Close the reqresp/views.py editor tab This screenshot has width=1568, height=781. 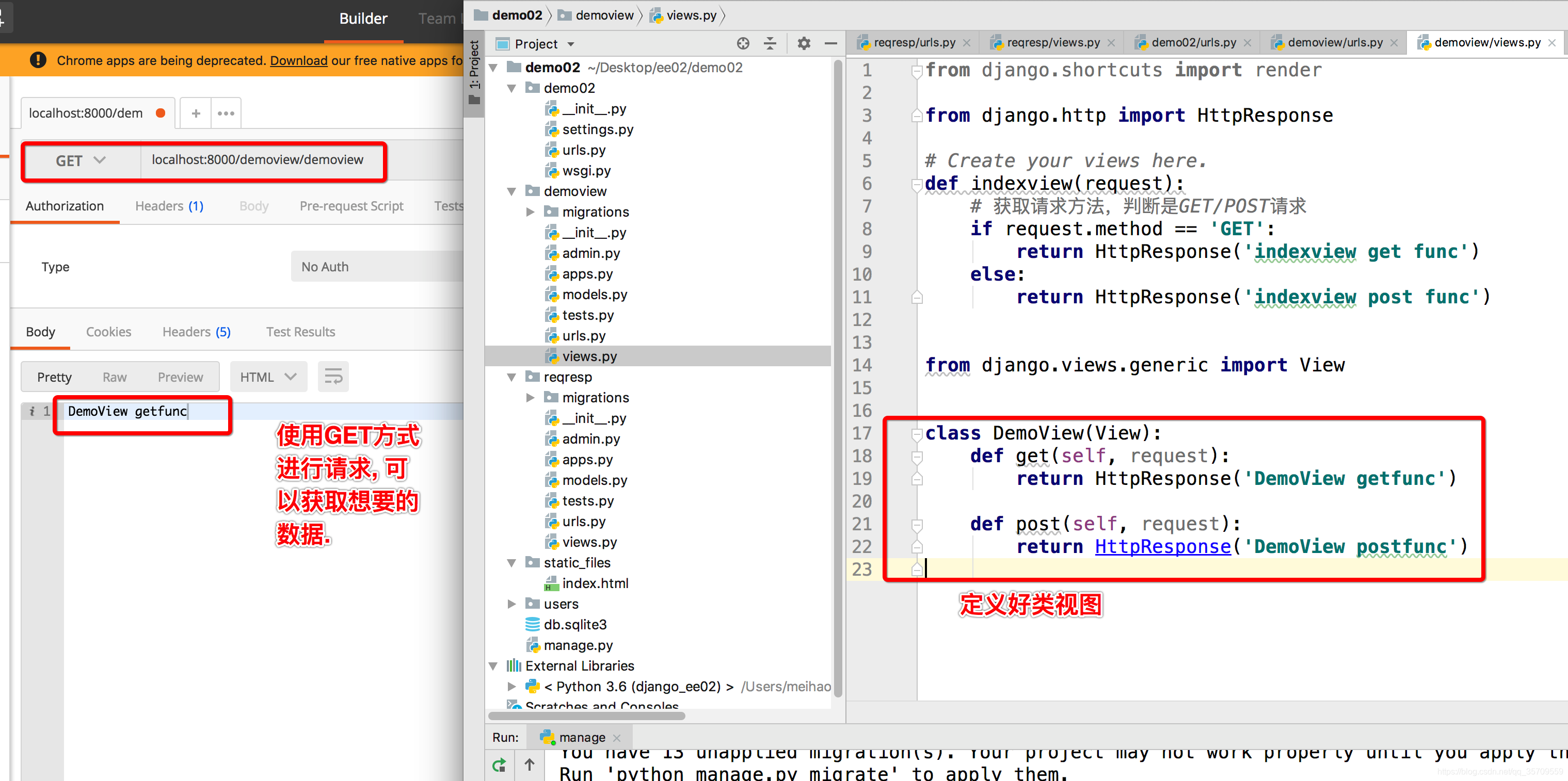click(x=1111, y=43)
